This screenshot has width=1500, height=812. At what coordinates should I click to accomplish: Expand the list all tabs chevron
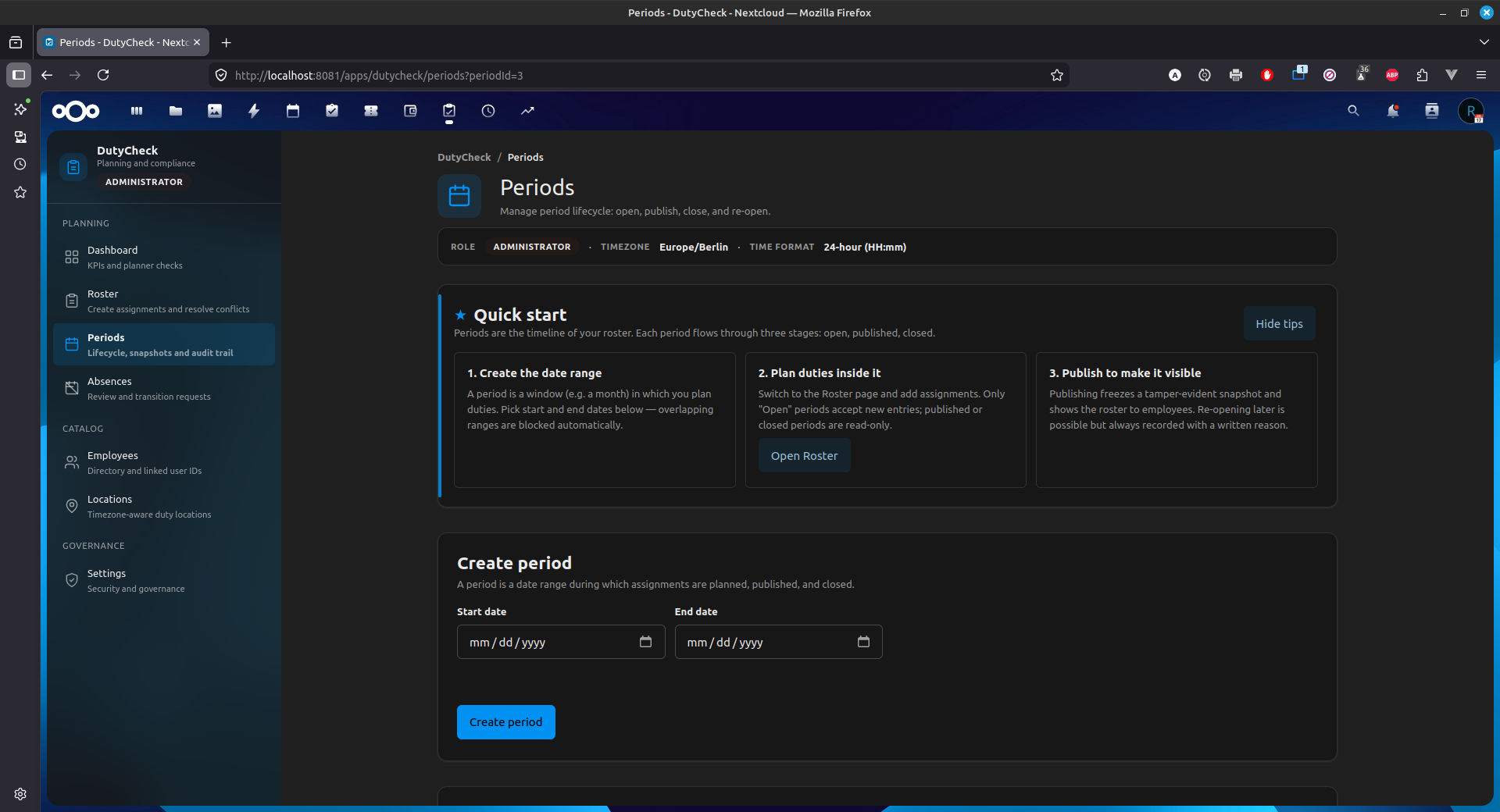click(x=1484, y=42)
